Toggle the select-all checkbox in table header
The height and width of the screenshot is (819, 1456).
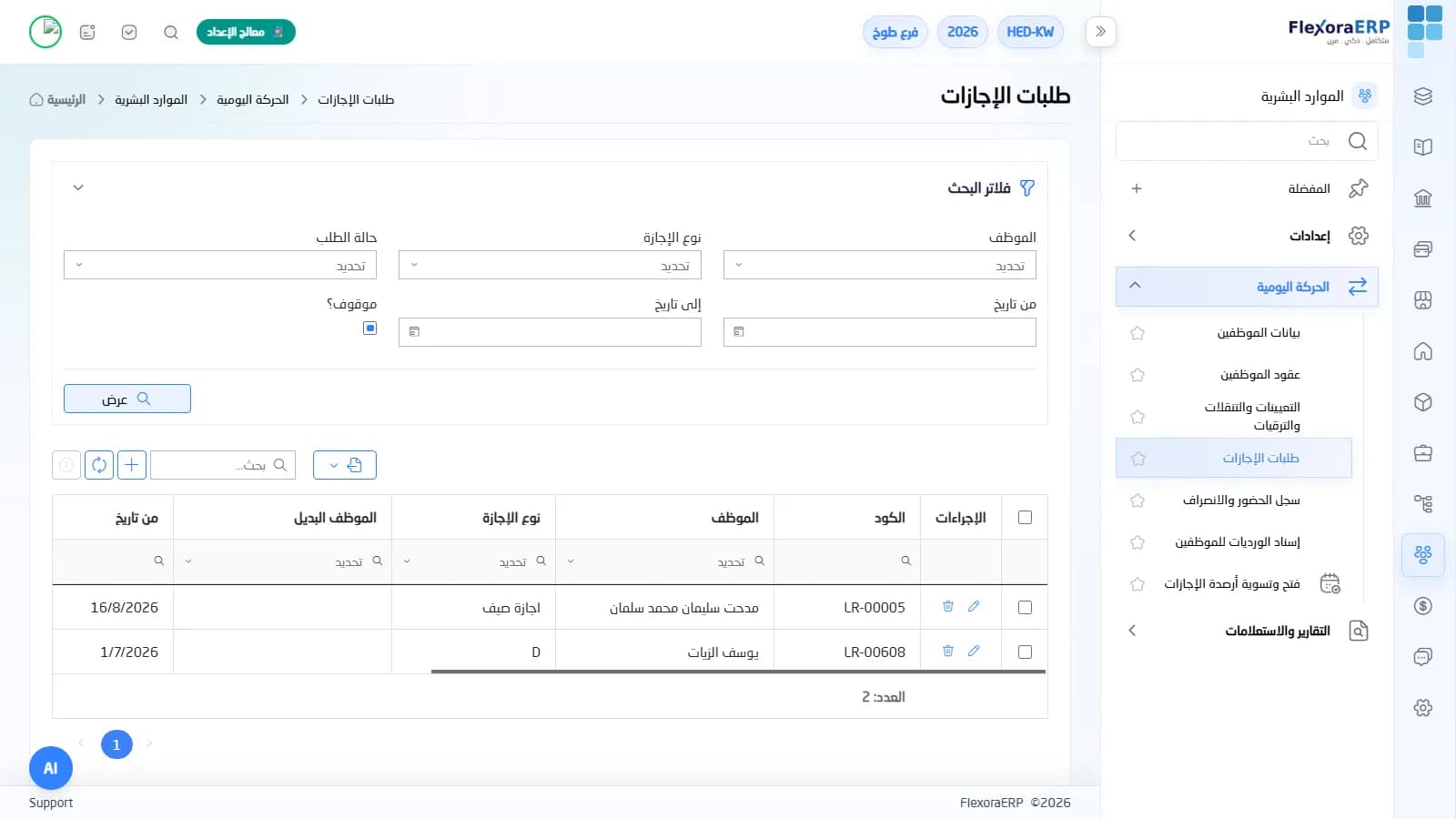[x=1025, y=518]
